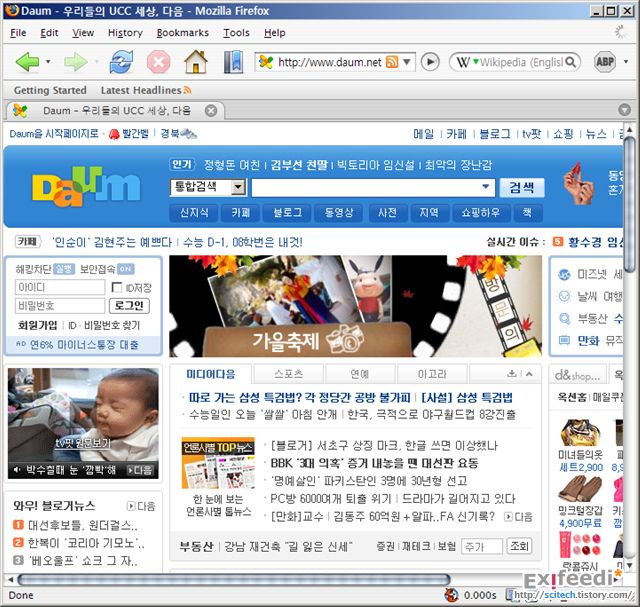The width and height of the screenshot is (640, 607).
Task: Click the green Back arrow button
Action: point(27,62)
